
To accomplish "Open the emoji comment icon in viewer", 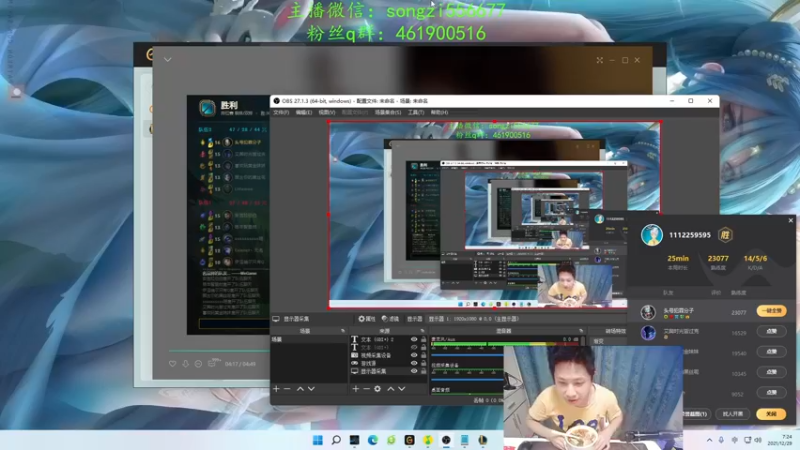I will click(x=198, y=364).
